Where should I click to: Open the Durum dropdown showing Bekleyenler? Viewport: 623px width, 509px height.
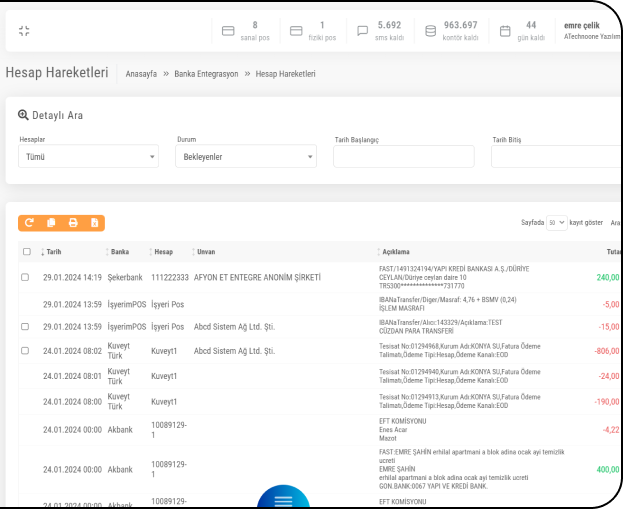[246, 157]
